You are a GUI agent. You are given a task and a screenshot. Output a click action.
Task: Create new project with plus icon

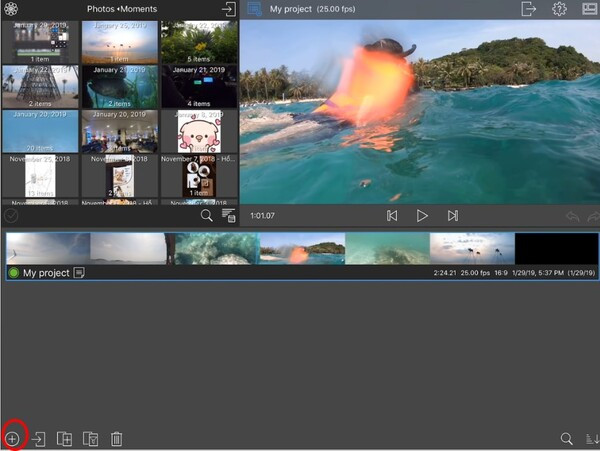click(x=12, y=439)
